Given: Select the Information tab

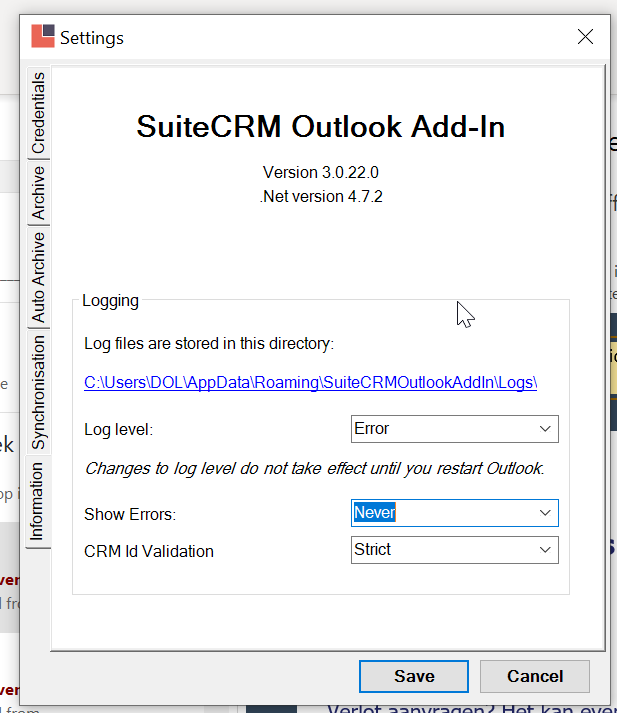Looking at the screenshot, I should coord(38,501).
